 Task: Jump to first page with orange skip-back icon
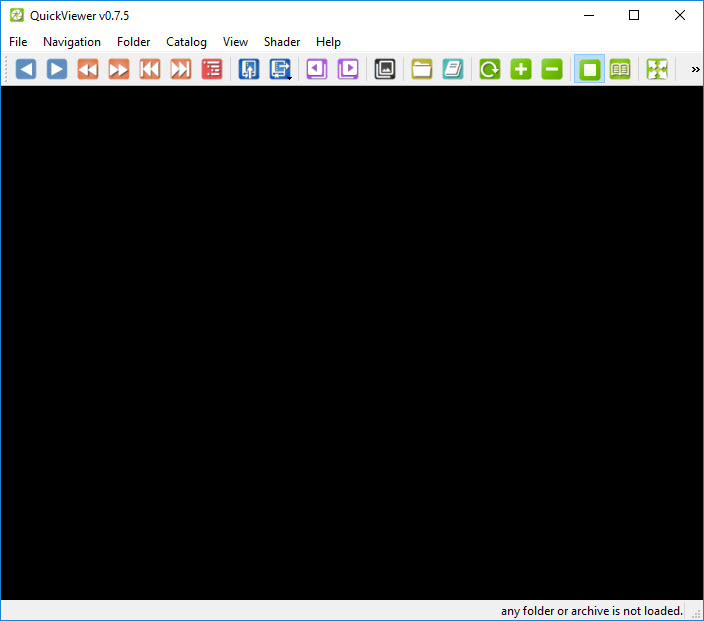point(150,69)
